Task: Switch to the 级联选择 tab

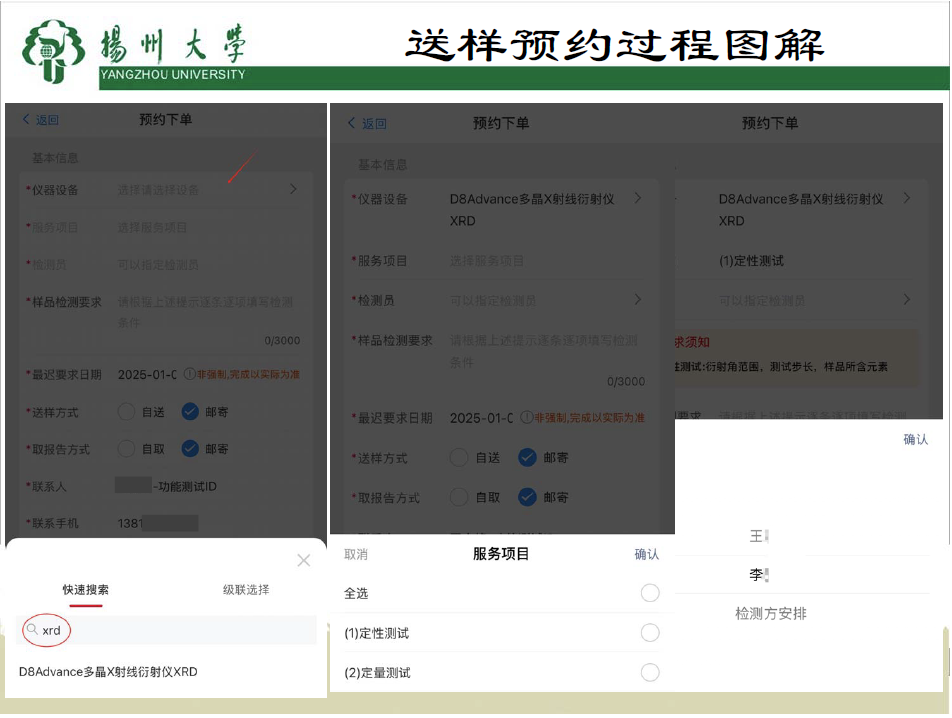Action: tap(245, 590)
